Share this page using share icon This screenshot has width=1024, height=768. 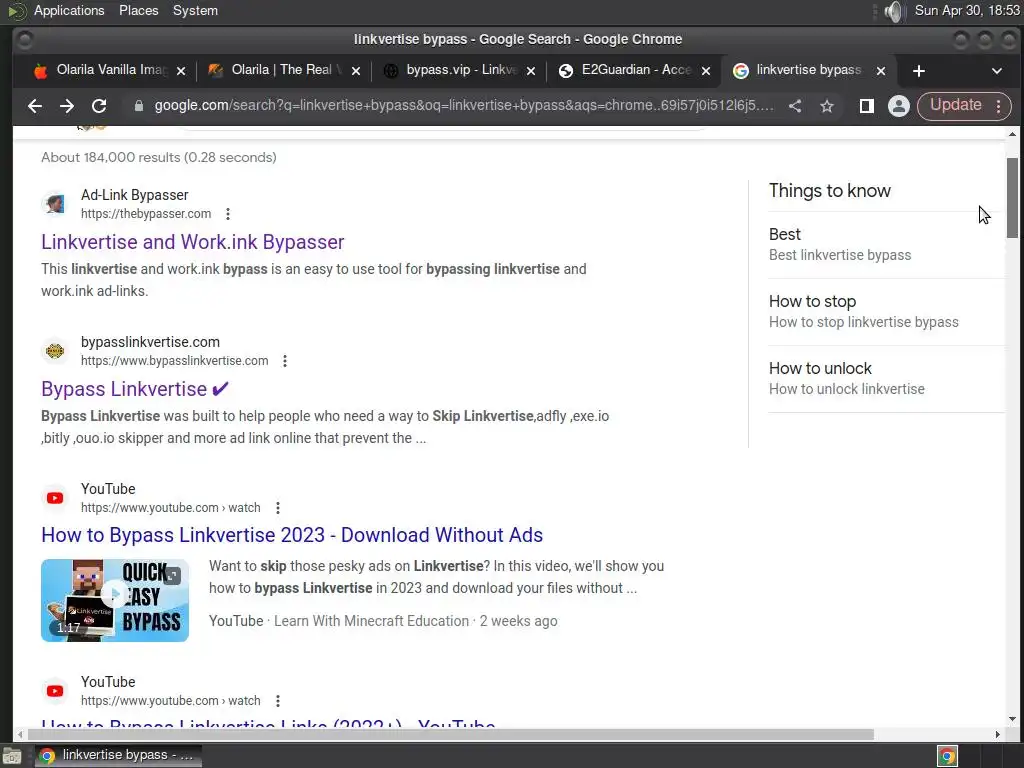coord(795,106)
